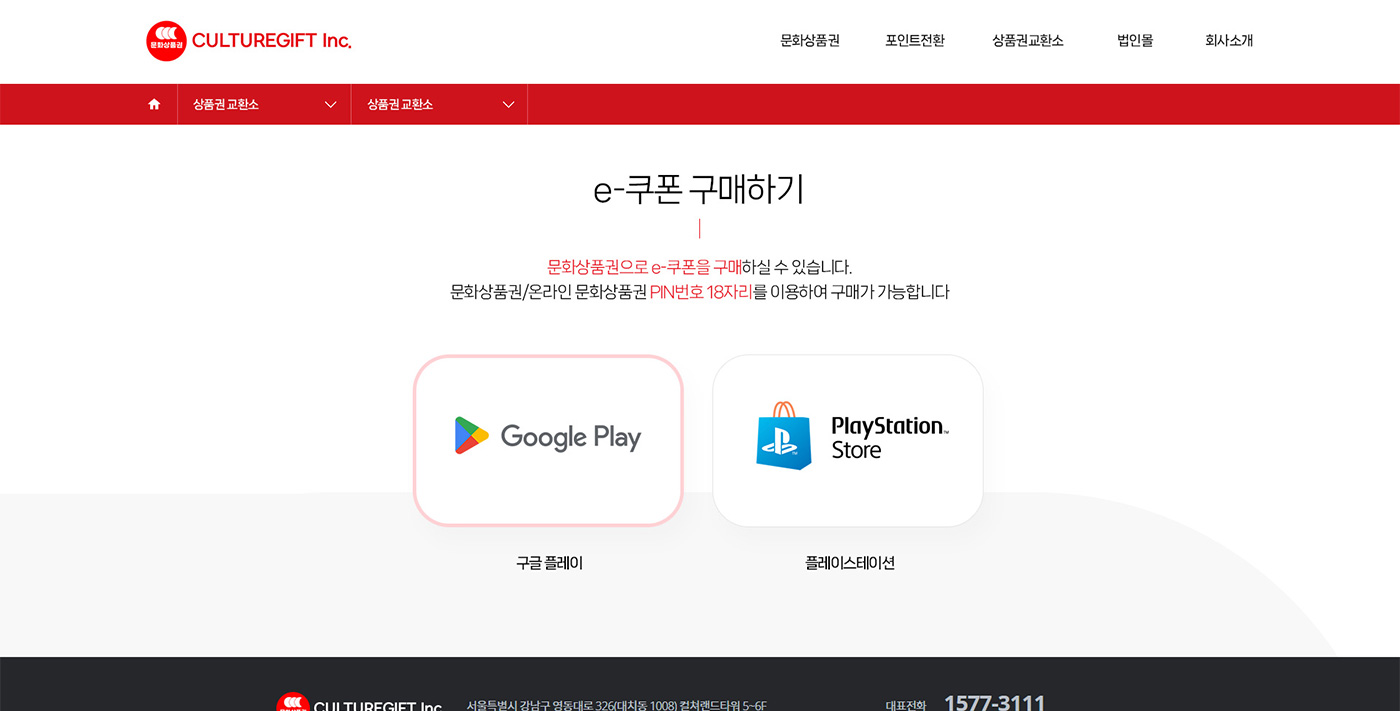Click the 1577-3111 phone number in footer
Image resolution: width=1400 pixels, height=711 pixels.
(x=994, y=703)
